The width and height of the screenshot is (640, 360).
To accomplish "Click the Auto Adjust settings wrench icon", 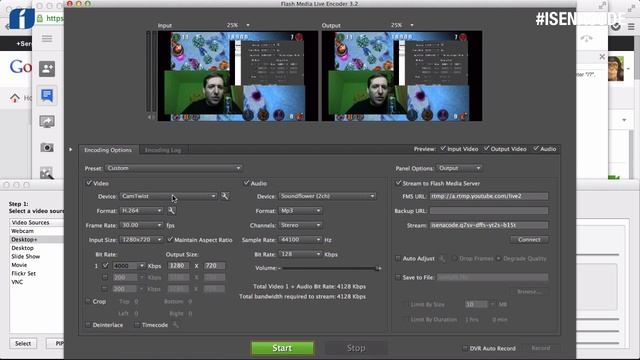I will [442, 258].
